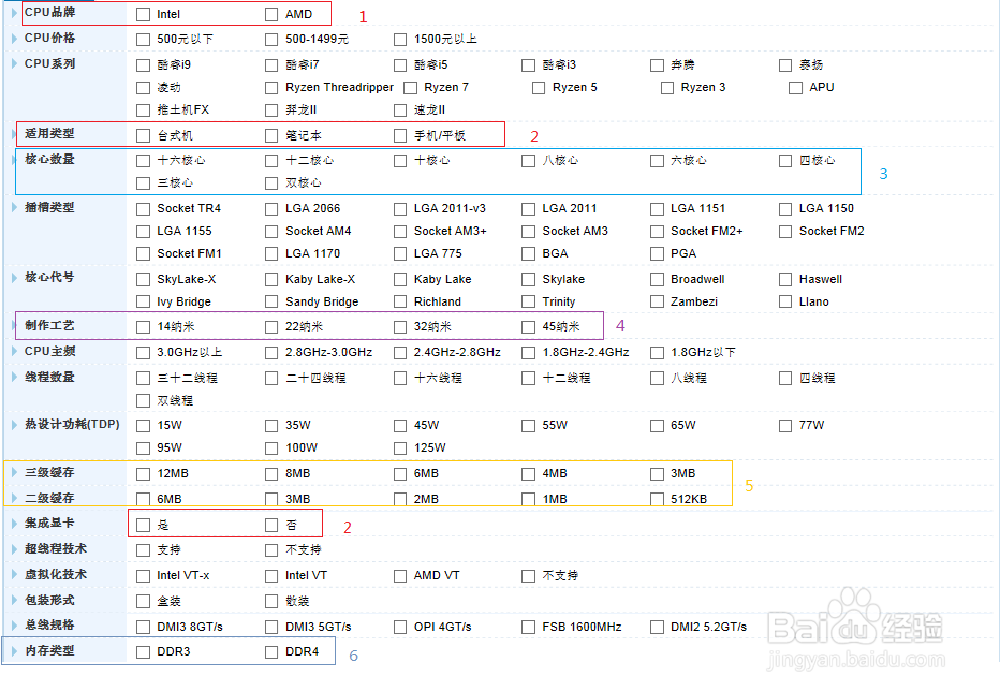Check the AMD brand checkbox
Screen dimensions: 1000x694
[x=272, y=14]
